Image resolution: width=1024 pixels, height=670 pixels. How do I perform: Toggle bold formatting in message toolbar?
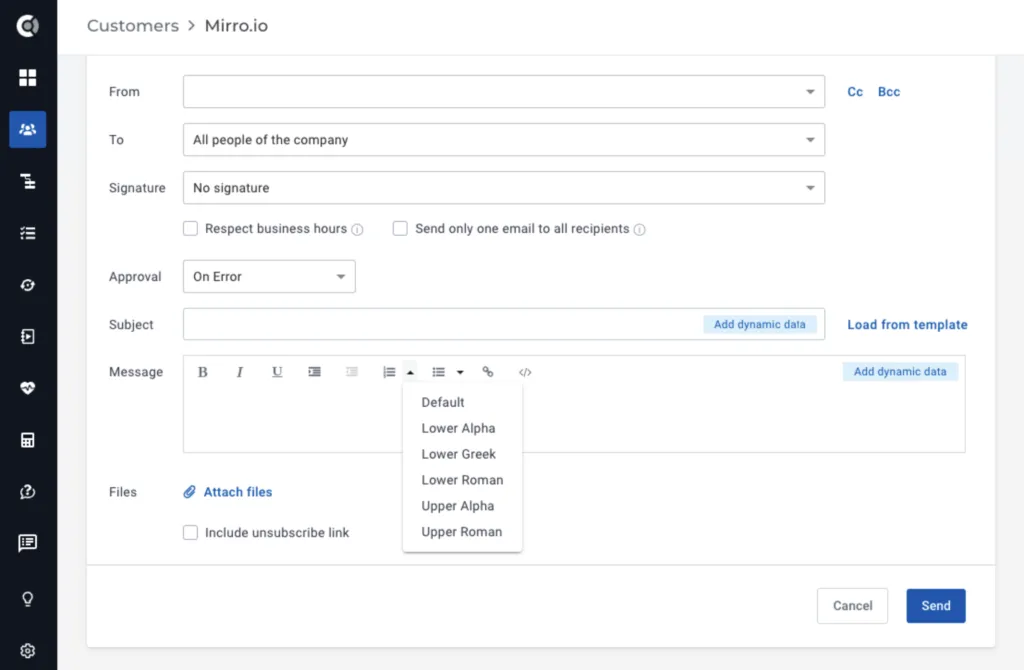[x=202, y=372]
